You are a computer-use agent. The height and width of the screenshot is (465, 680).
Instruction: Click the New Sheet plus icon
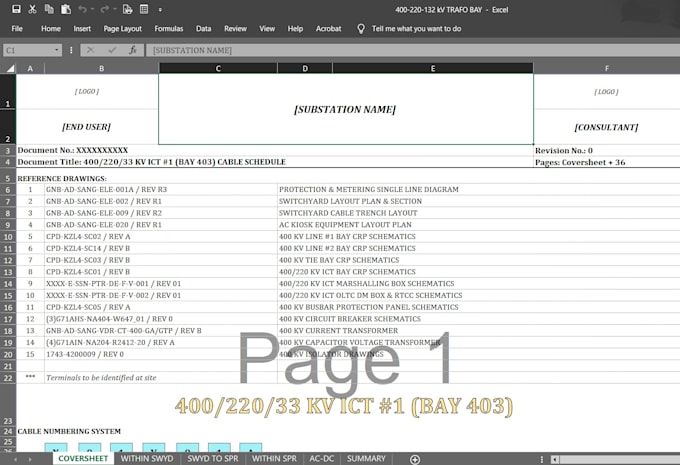coord(415,459)
